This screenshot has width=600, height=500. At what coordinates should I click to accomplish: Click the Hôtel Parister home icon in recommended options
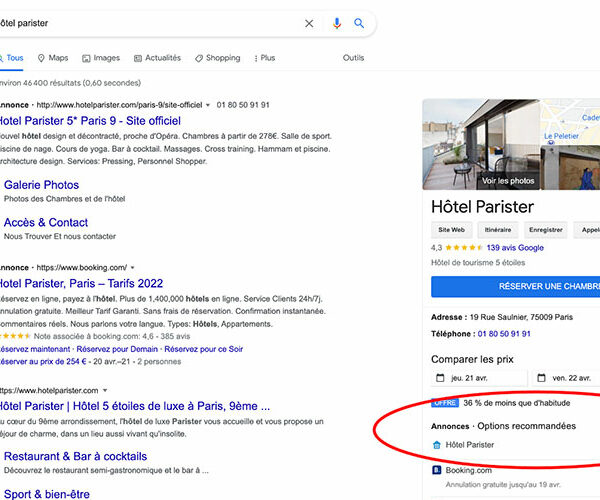437,444
